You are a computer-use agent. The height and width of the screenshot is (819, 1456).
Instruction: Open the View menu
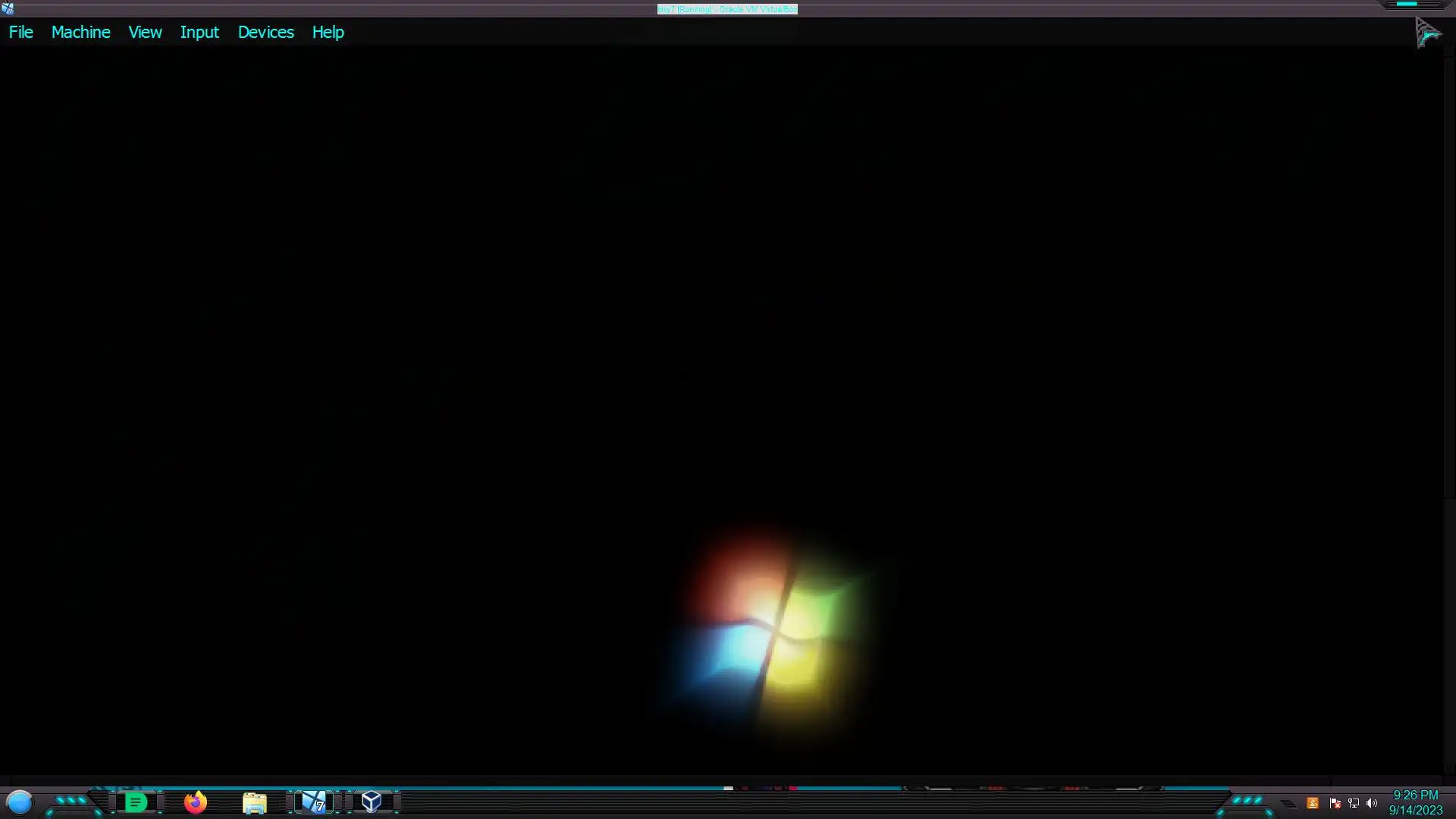pyautogui.click(x=145, y=32)
